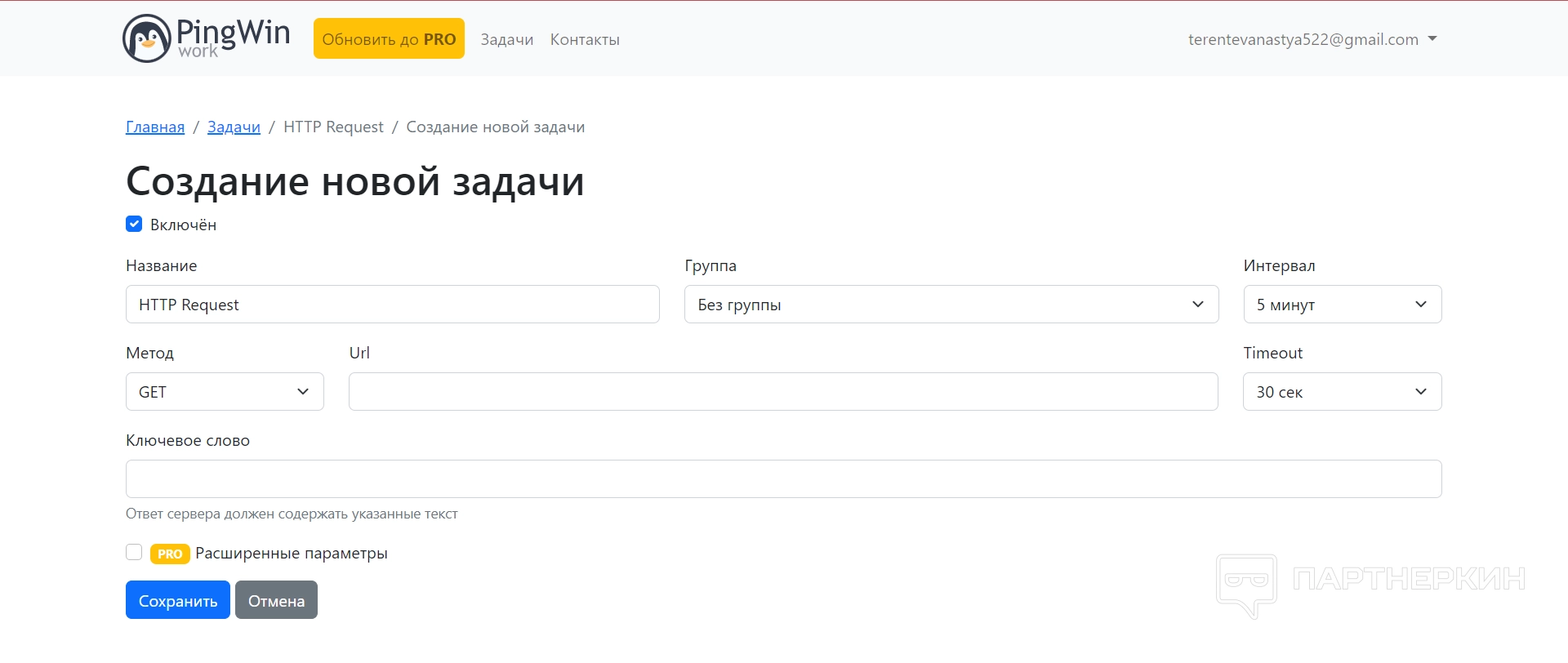Click the Обновить до PRO button

[x=389, y=38]
